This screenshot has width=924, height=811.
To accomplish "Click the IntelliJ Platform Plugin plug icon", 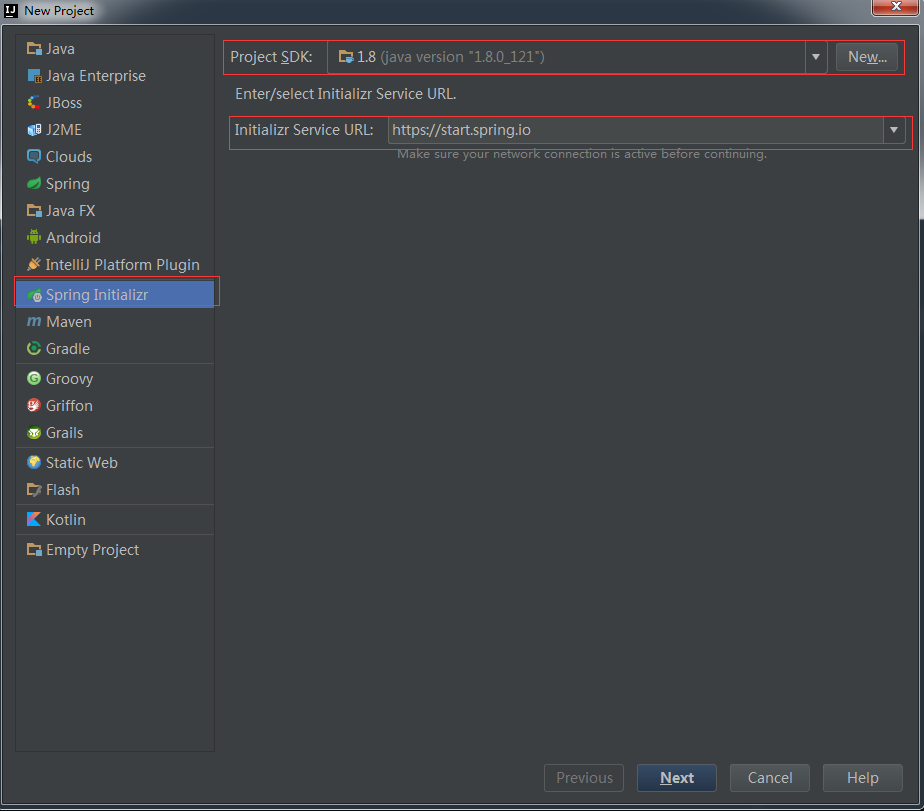I will [34, 265].
